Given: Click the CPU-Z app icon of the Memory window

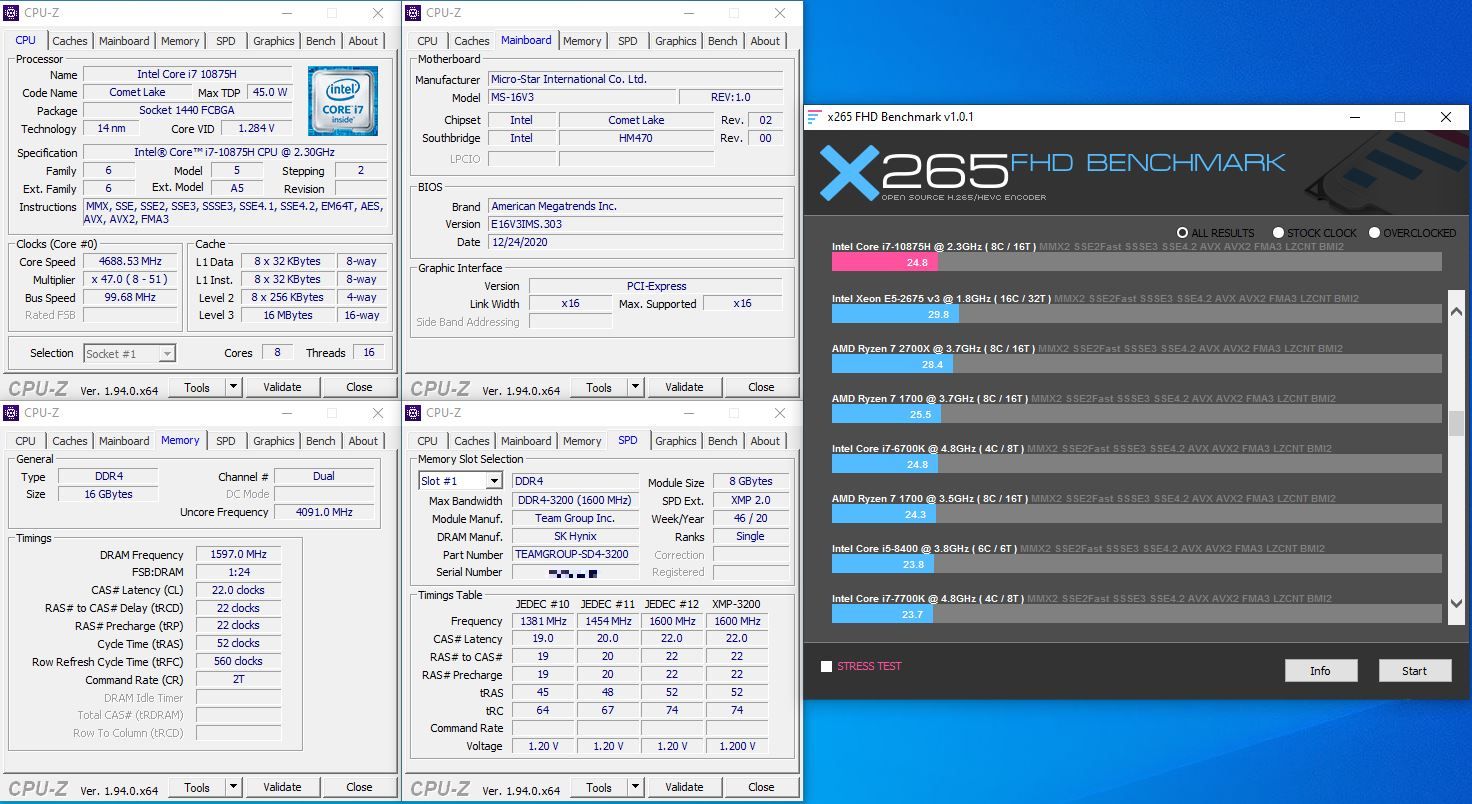Looking at the screenshot, I should coord(11,413).
